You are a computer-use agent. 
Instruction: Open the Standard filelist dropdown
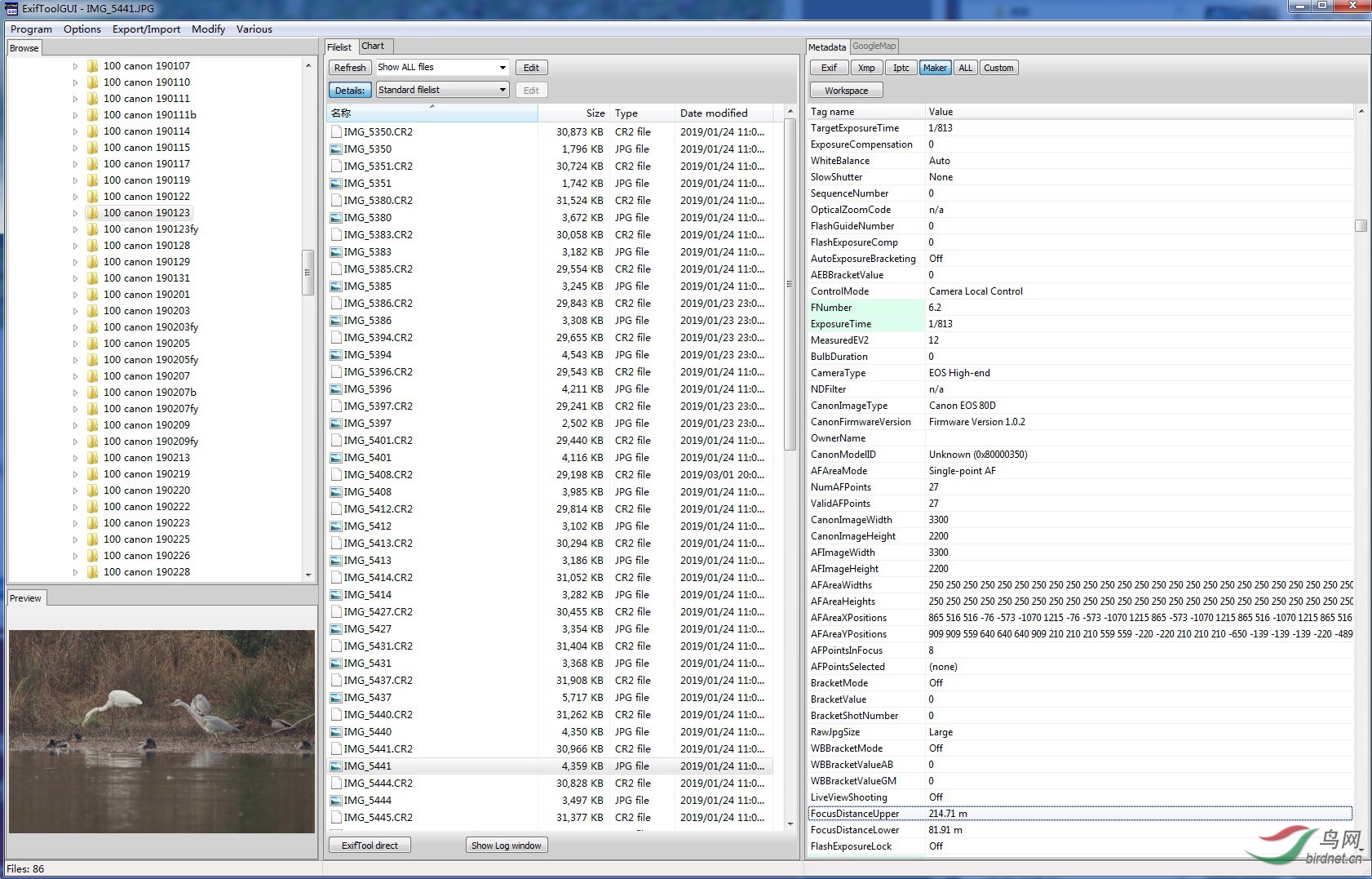point(502,90)
